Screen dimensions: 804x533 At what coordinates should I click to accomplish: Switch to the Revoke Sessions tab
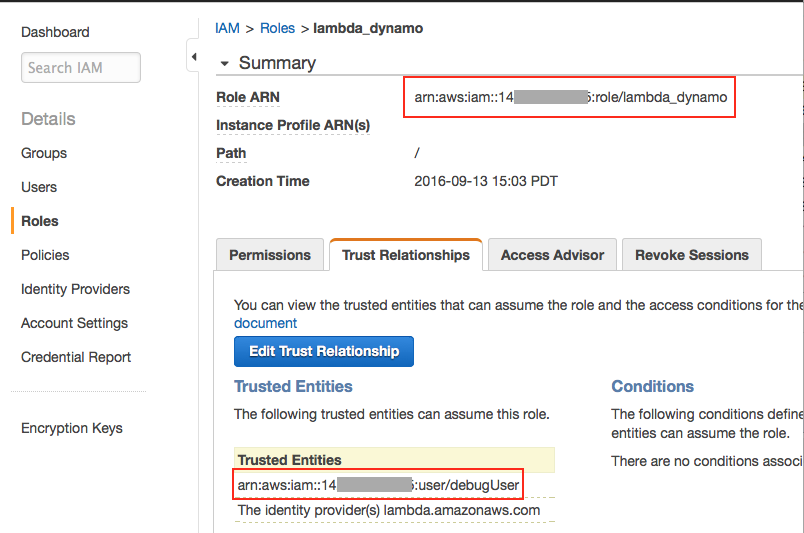692,255
